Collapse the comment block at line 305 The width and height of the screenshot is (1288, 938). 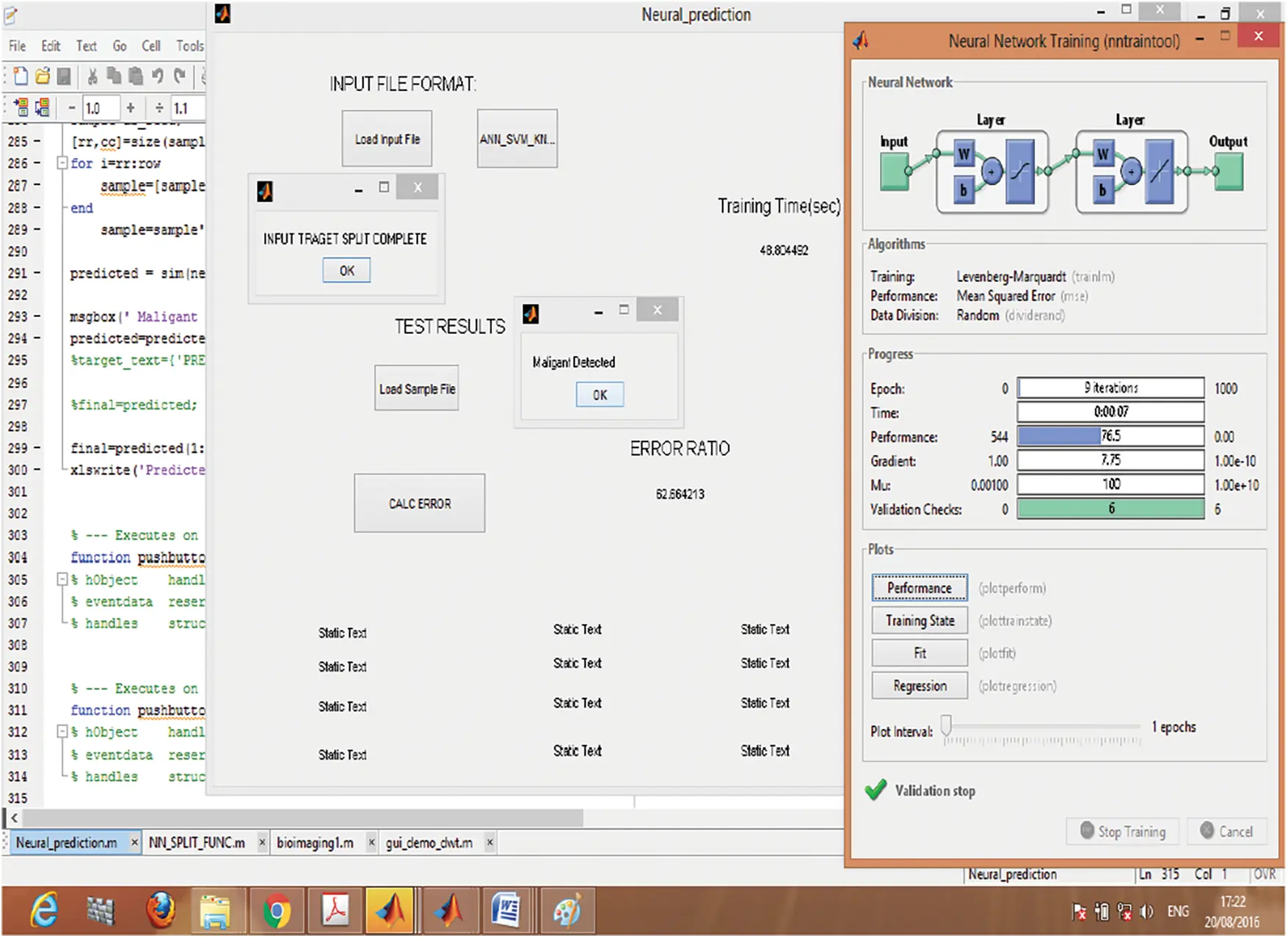point(62,580)
